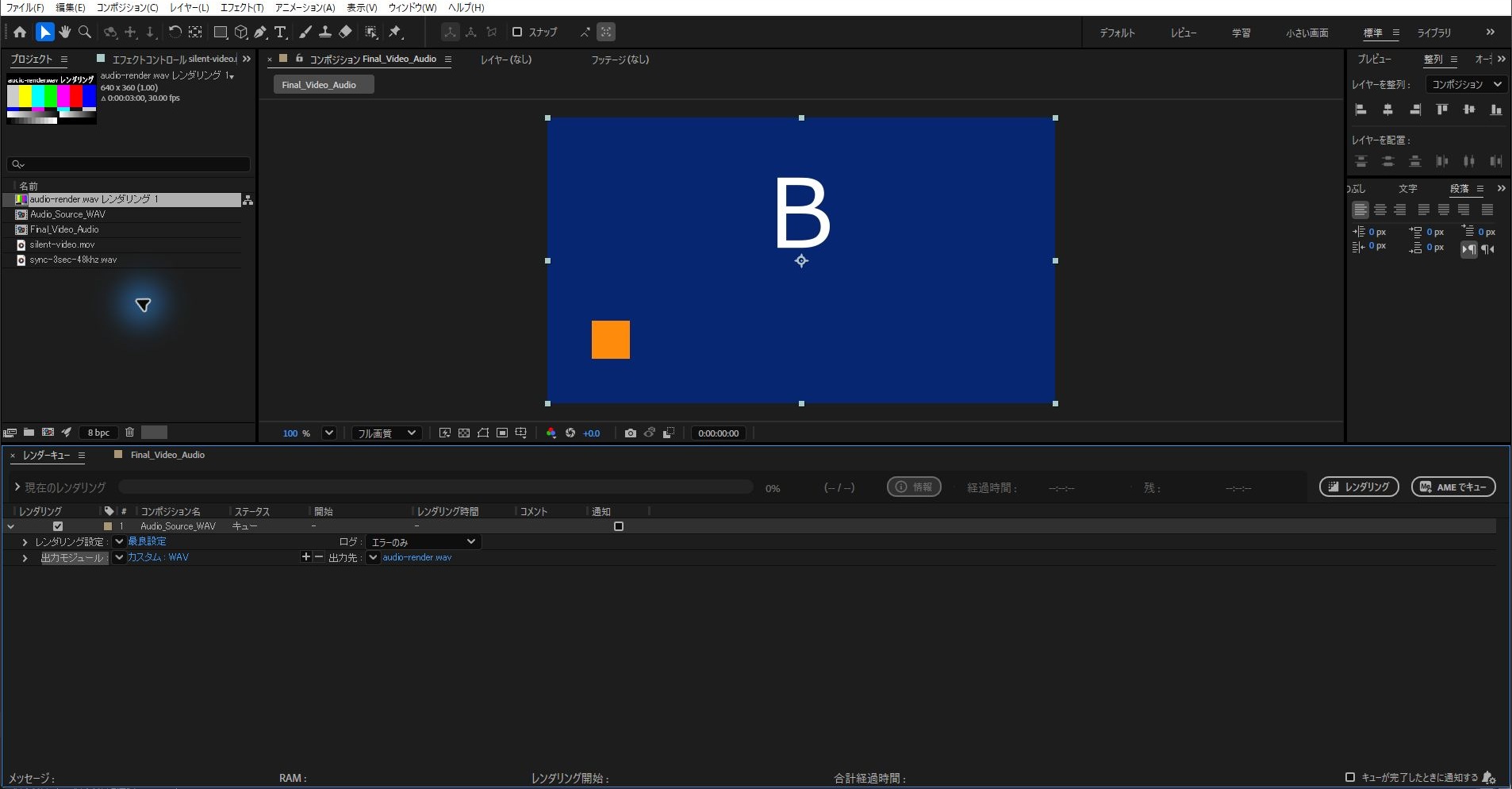The width and height of the screenshot is (1512, 789).
Task: Select the Rectangle shape tool
Action: pos(221,32)
